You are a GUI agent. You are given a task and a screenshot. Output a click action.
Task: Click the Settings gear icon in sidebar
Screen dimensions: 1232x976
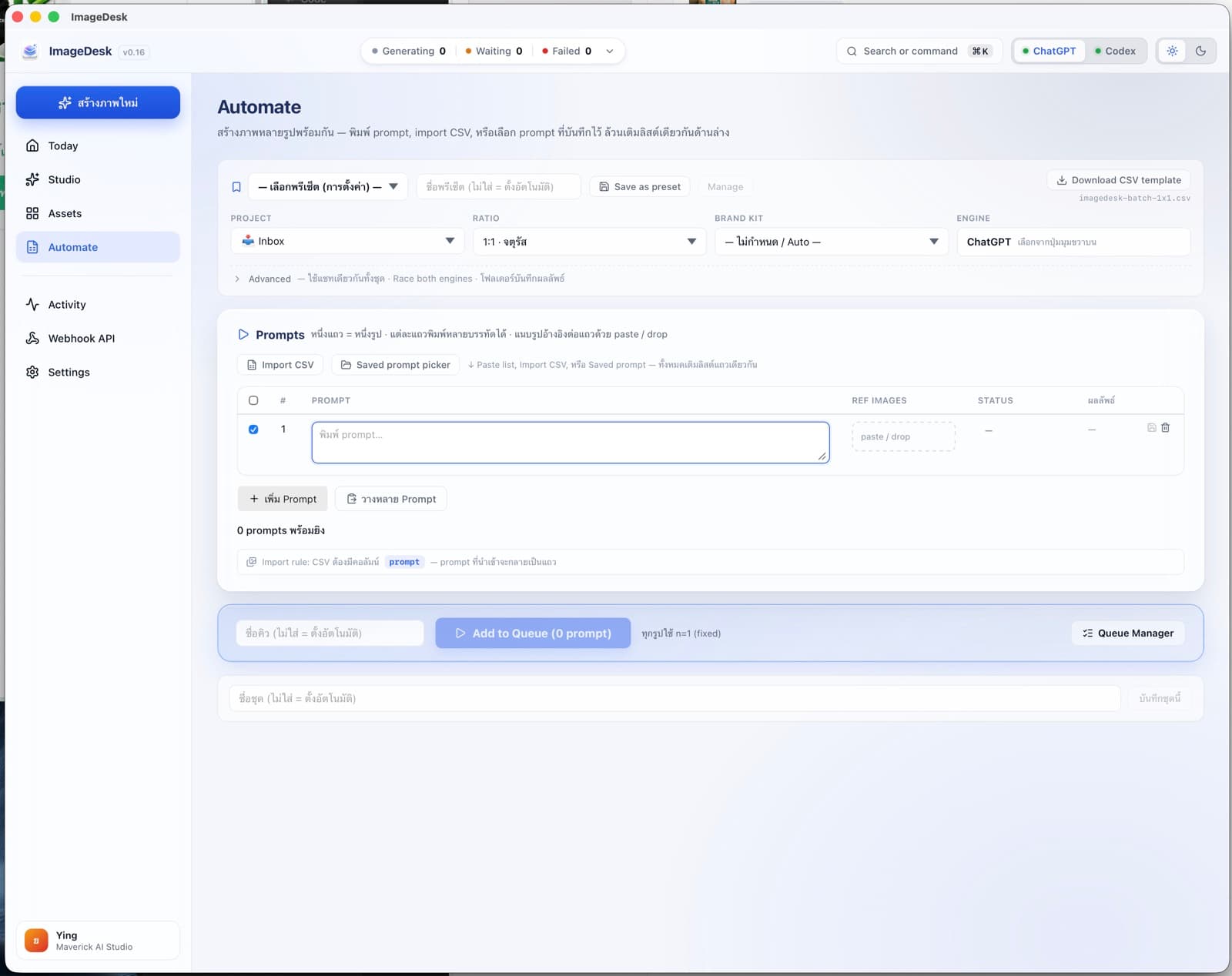[32, 372]
